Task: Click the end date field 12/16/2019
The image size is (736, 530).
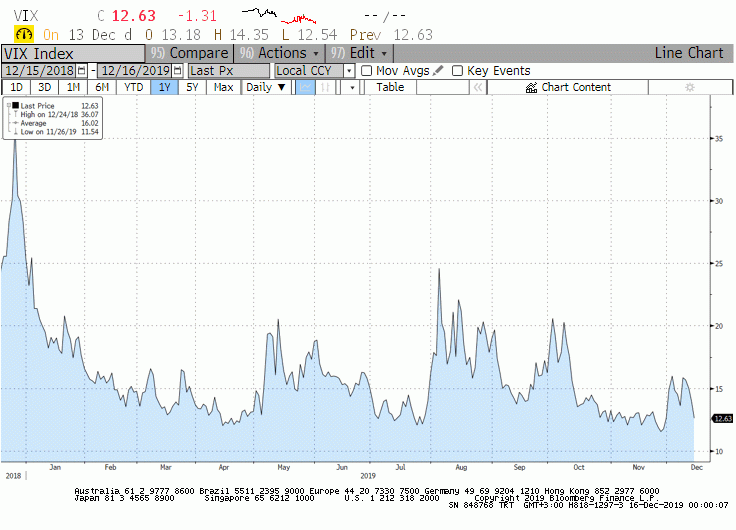Action: (135, 71)
